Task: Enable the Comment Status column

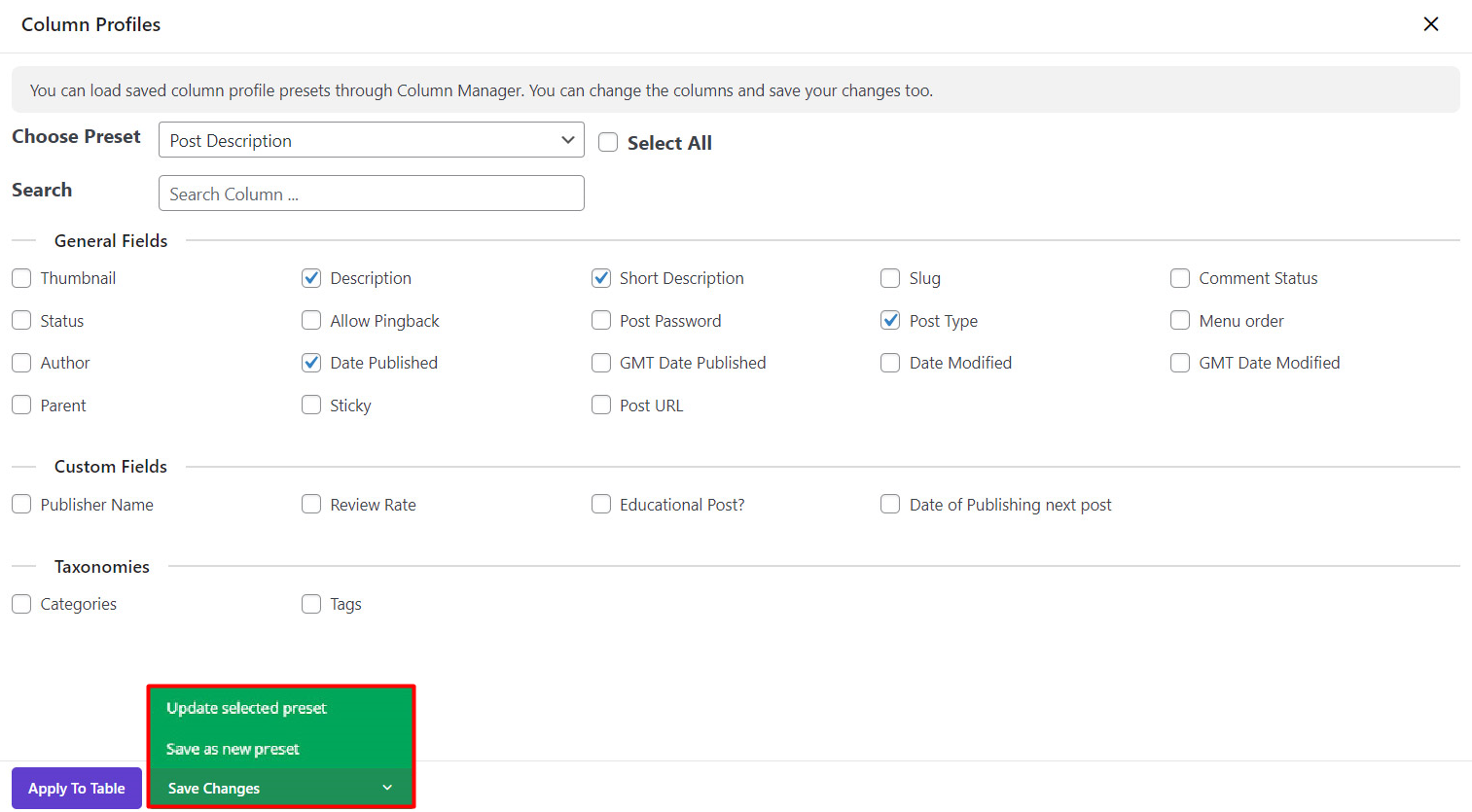Action: pos(1180,278)
